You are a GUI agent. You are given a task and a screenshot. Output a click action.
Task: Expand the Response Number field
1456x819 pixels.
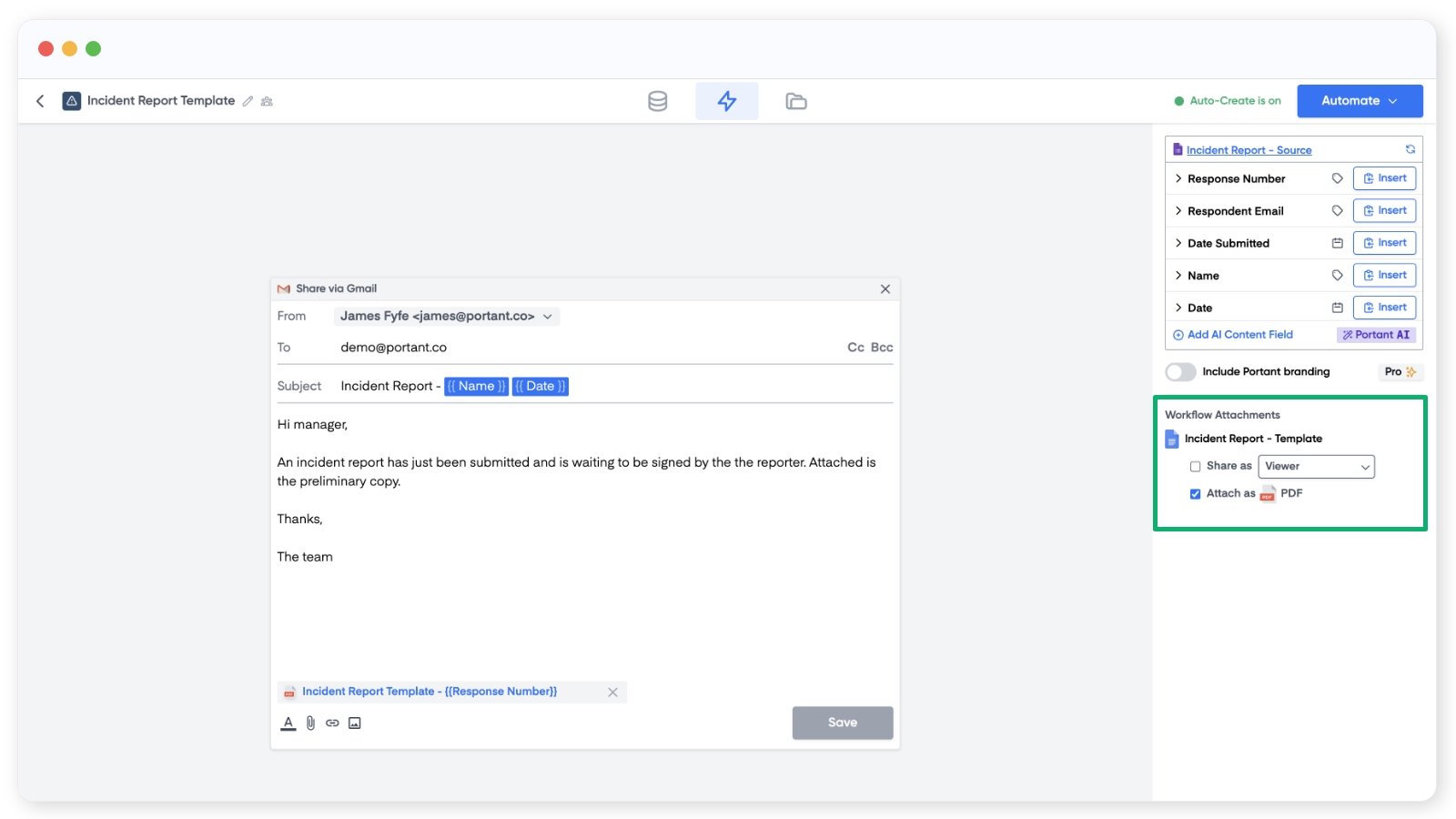coord(1178,178)
